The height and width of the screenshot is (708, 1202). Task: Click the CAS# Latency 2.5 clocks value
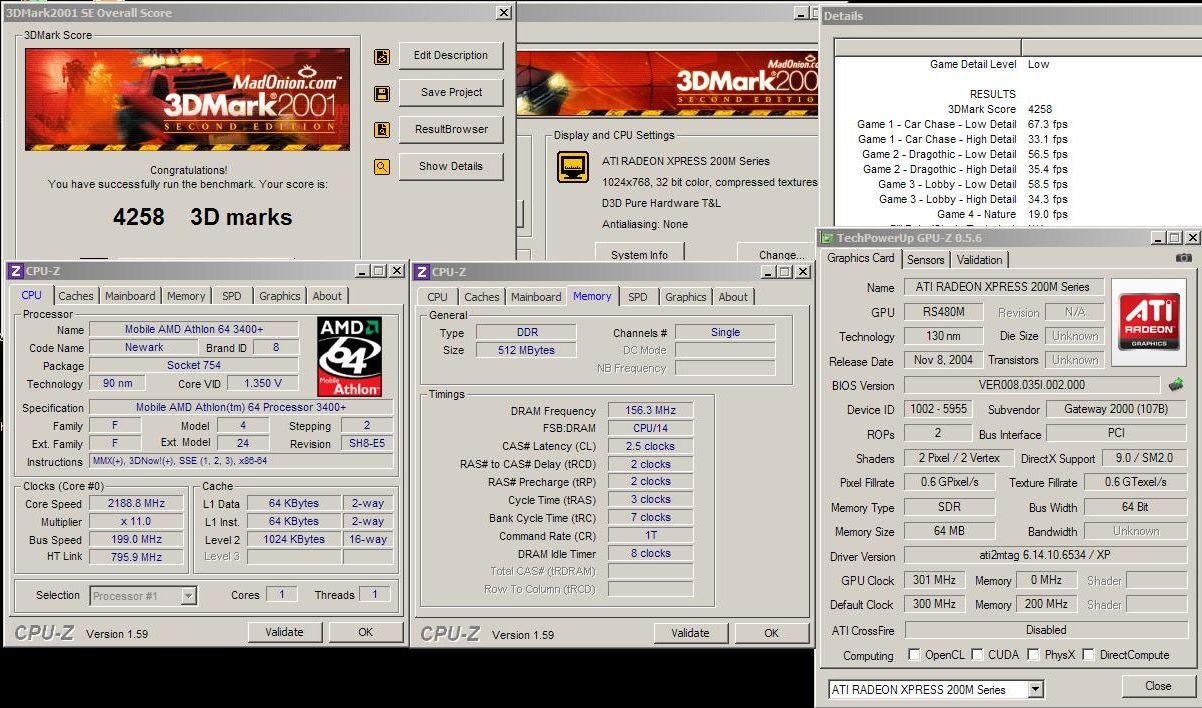(650, 447)
